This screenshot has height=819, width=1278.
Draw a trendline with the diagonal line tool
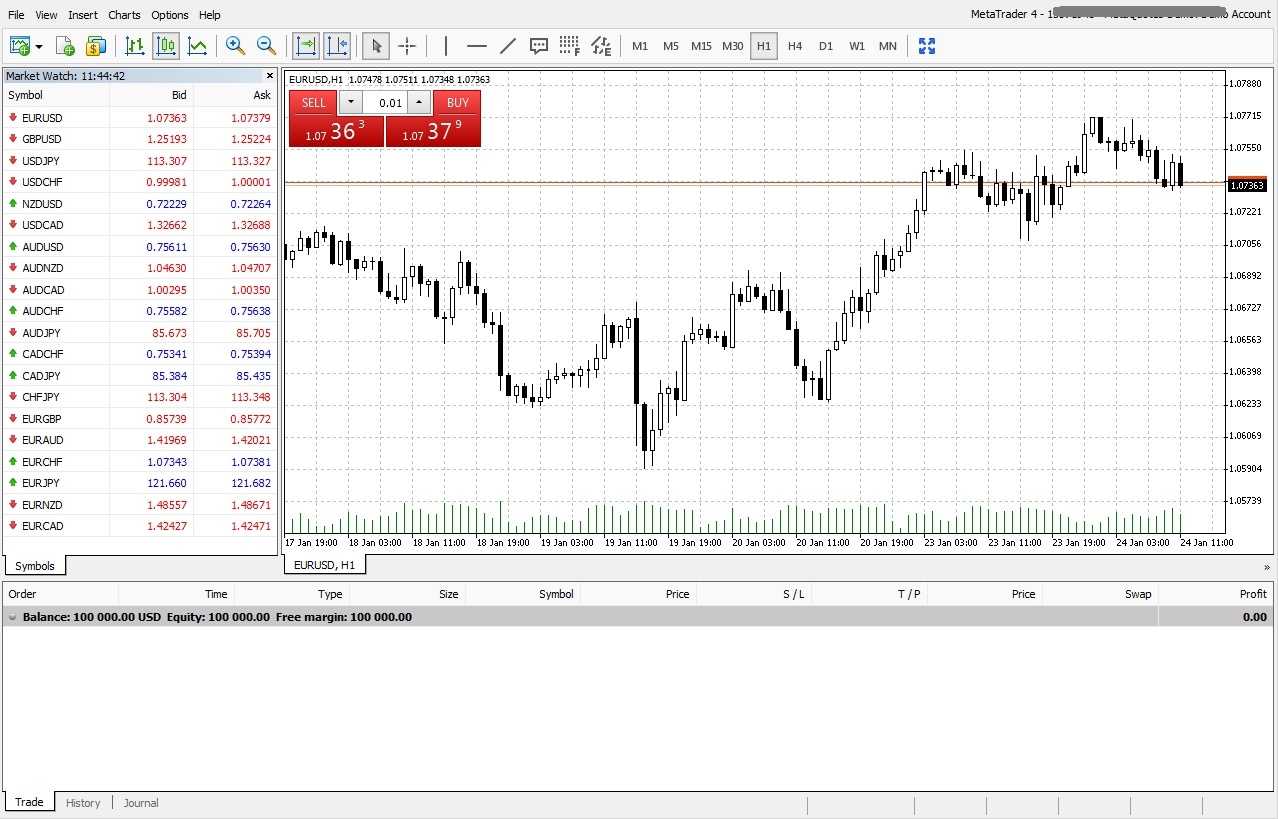(x=508, y=46)
